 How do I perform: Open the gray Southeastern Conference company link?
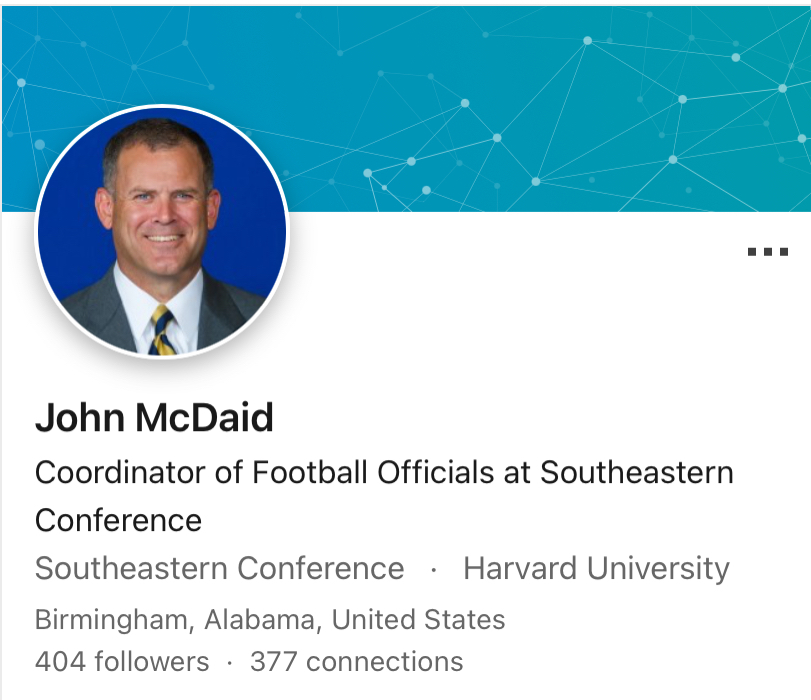coord(220,569)
